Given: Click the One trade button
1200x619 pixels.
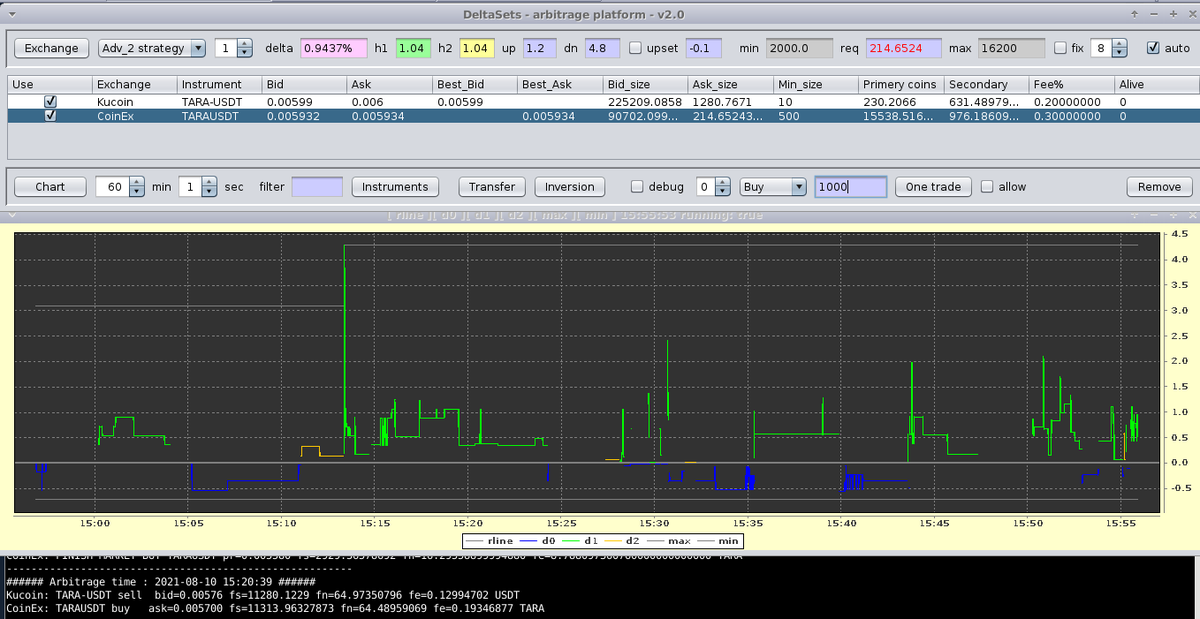Looking at the screenshot, I should pyautogui.click(x=933, y=187).
